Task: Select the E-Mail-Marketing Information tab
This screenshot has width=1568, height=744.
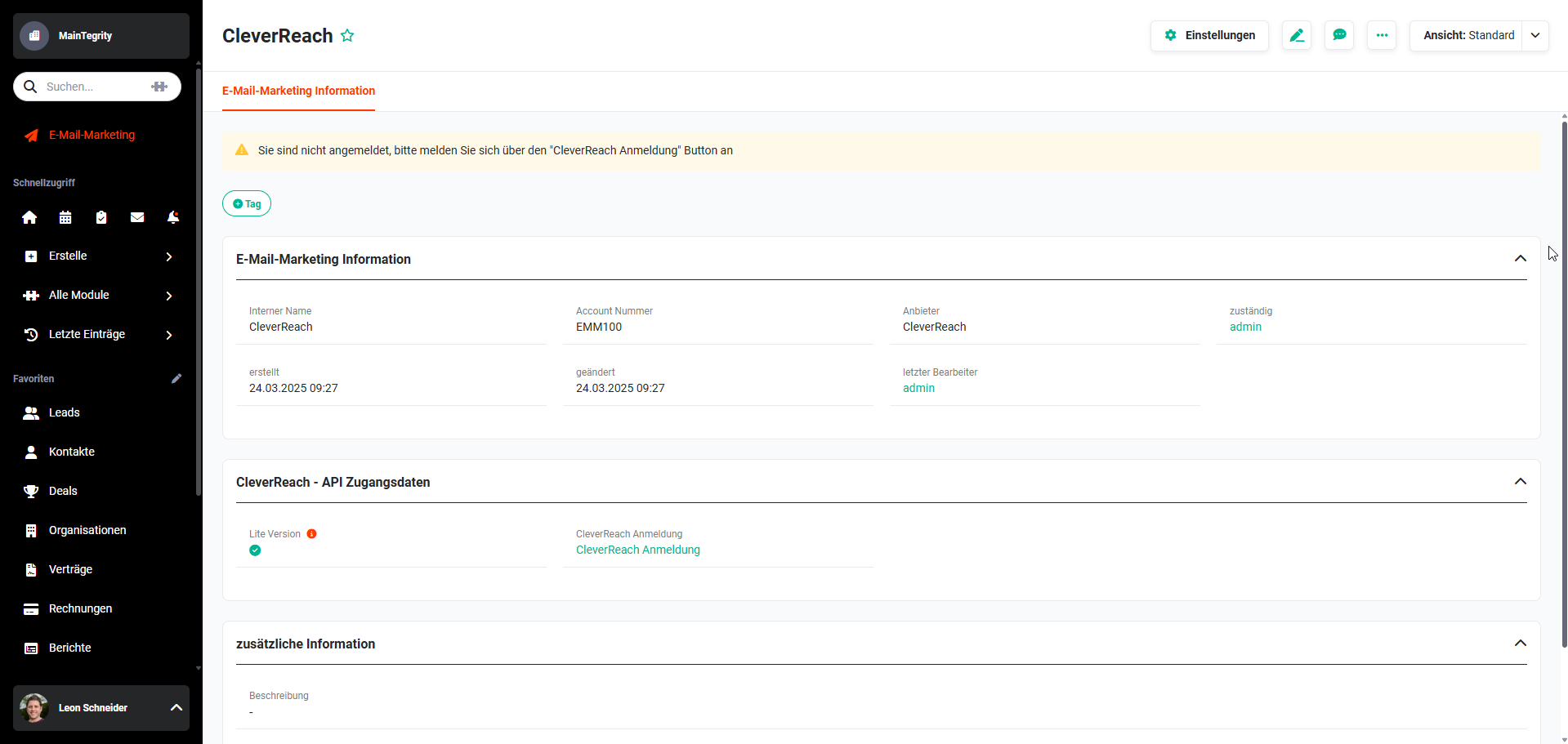Action: point(298,91)
